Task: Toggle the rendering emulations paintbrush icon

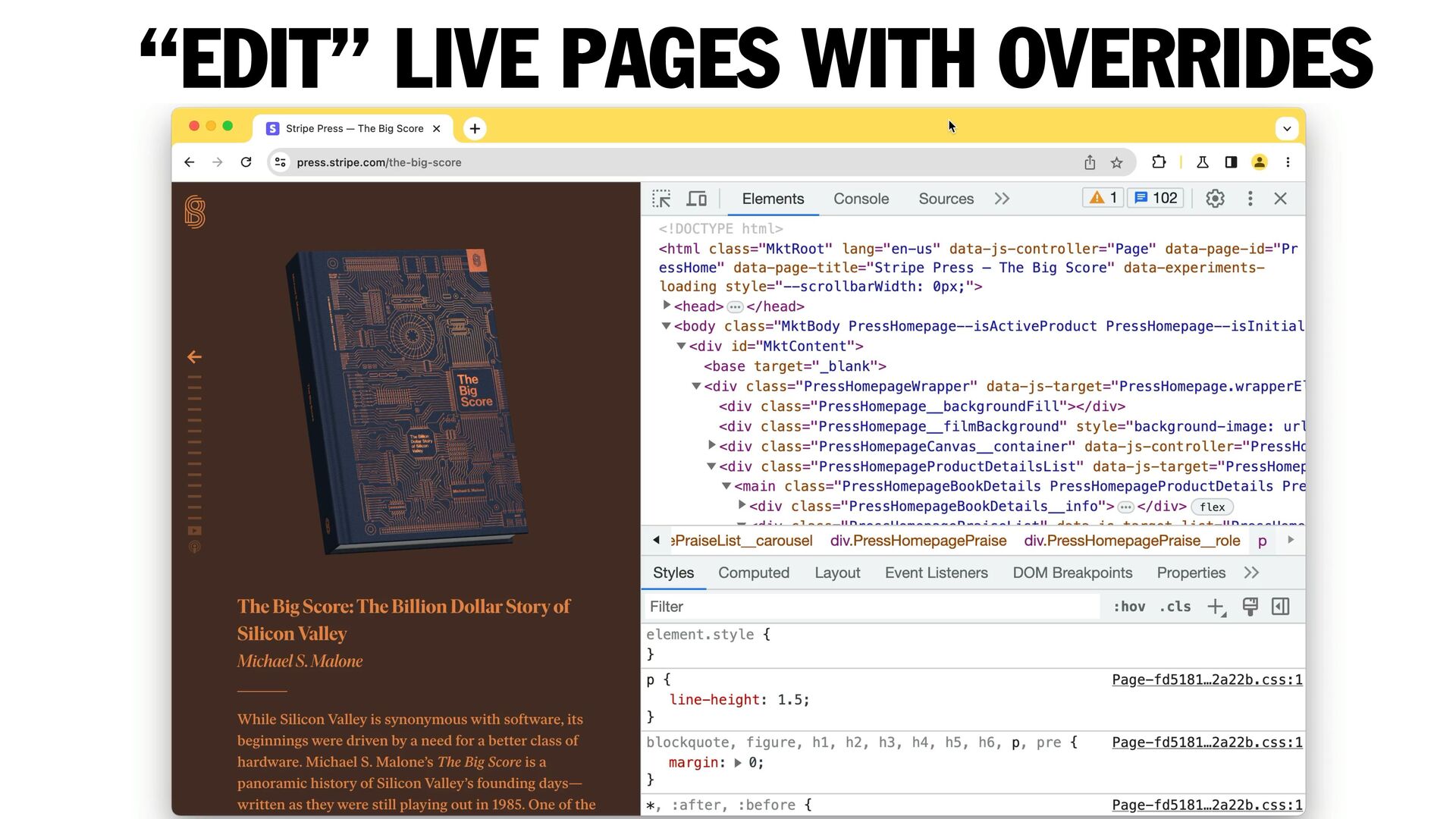Action: pyautogui.click(x=1250, y=607)
